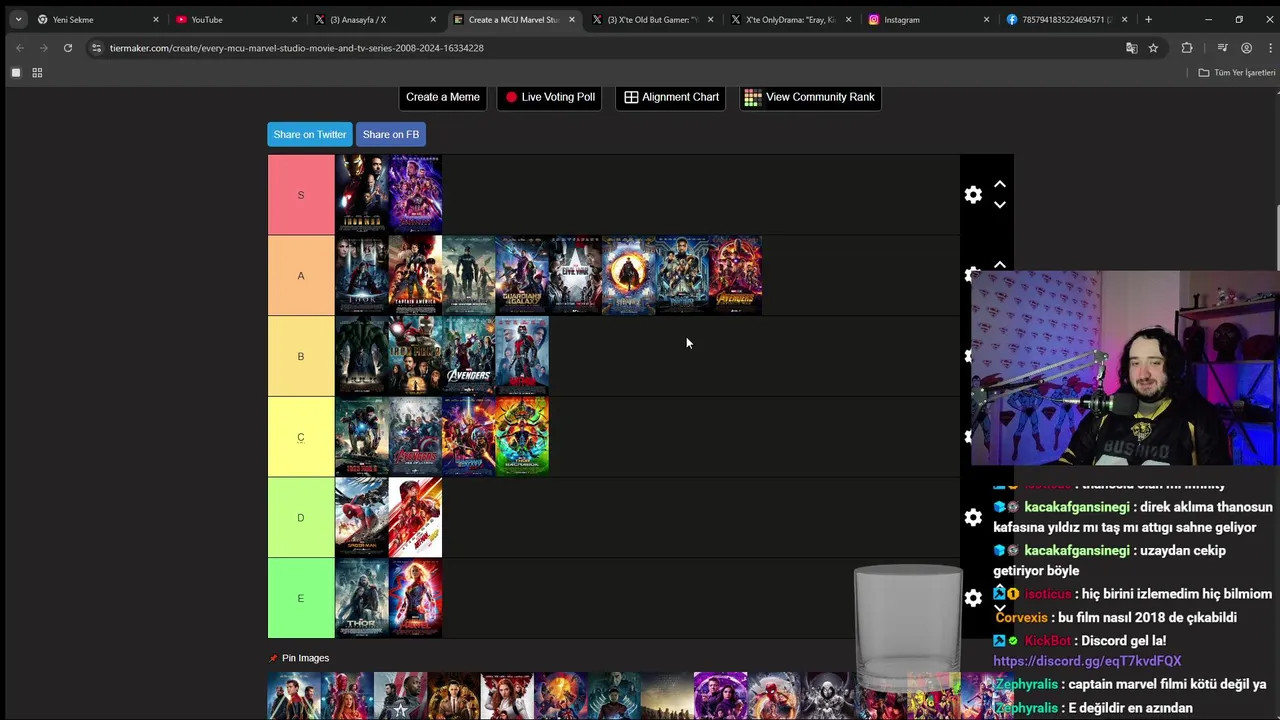Open Chrome tab search dropdown arrow
This screenshot has width=1280, height=720.
point(18,19)
